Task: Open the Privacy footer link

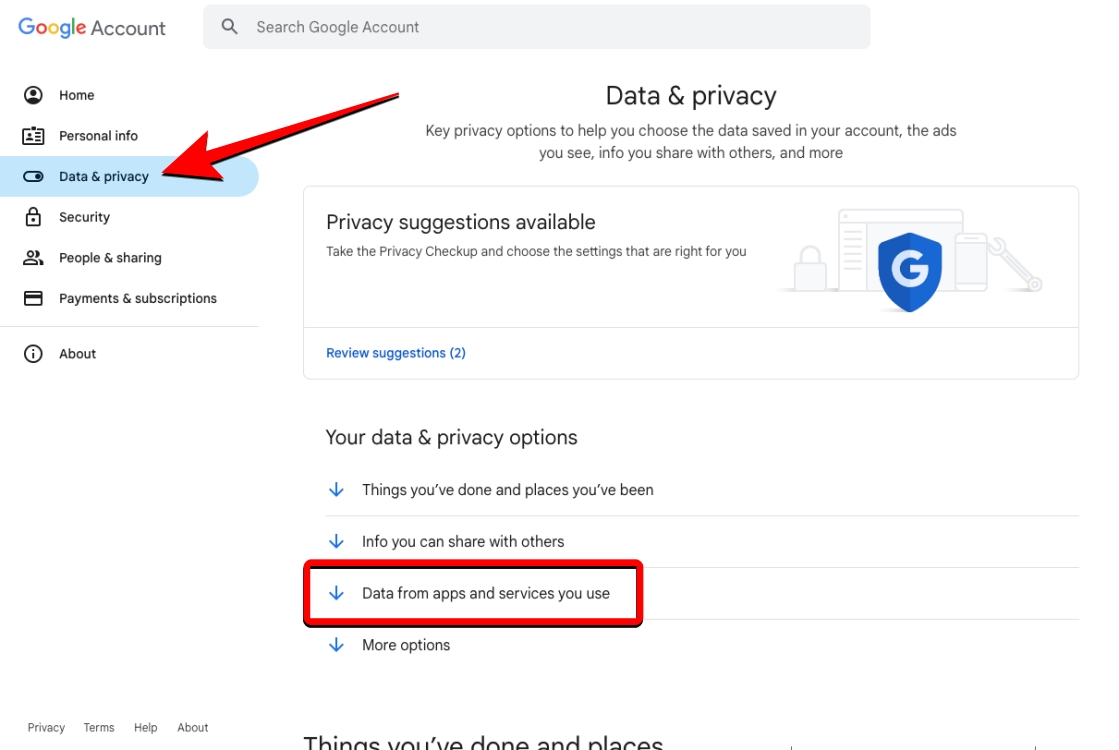Action: 46,728
